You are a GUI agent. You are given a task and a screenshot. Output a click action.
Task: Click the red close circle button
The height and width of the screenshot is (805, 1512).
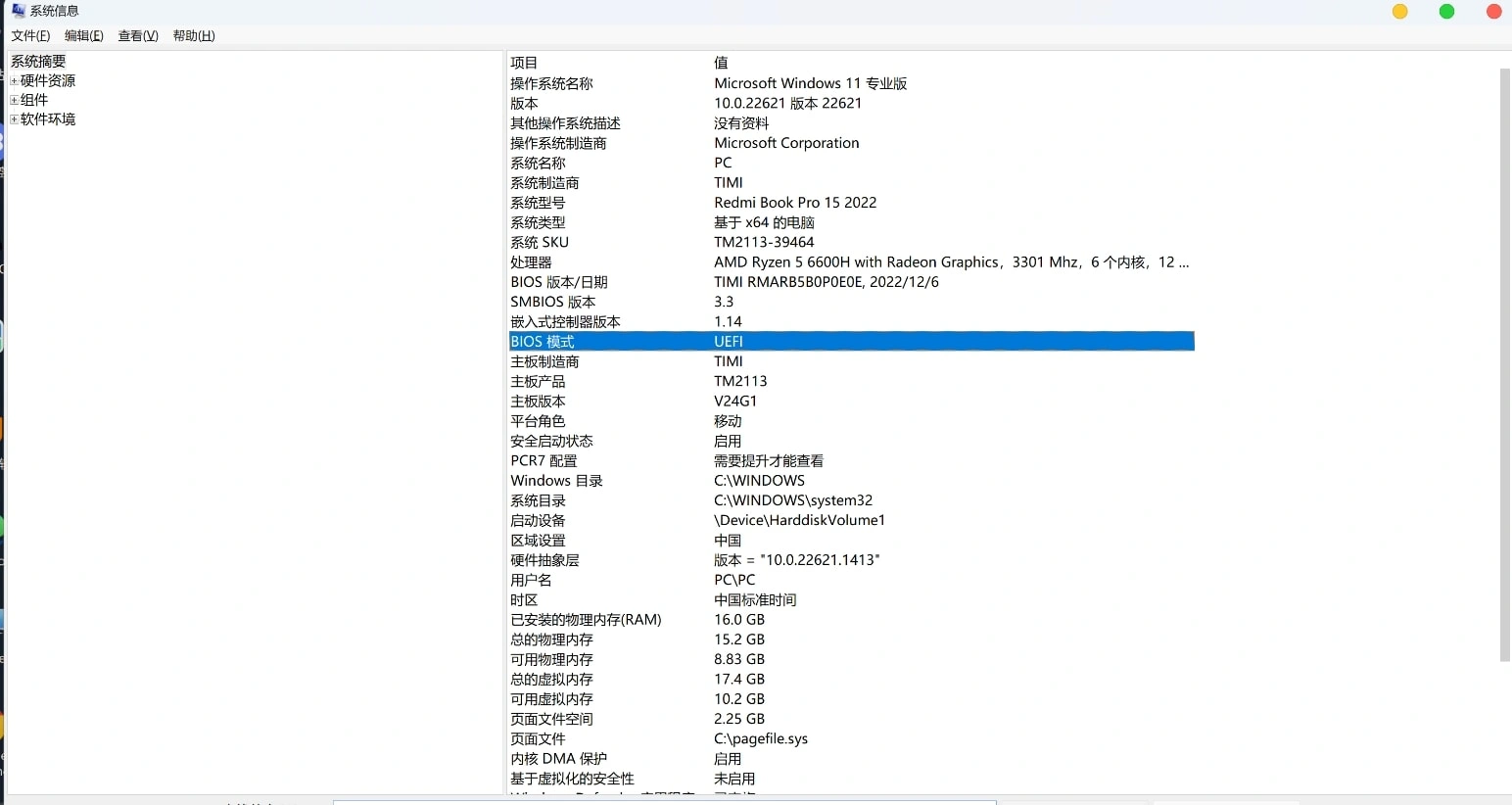point(1493,12)
